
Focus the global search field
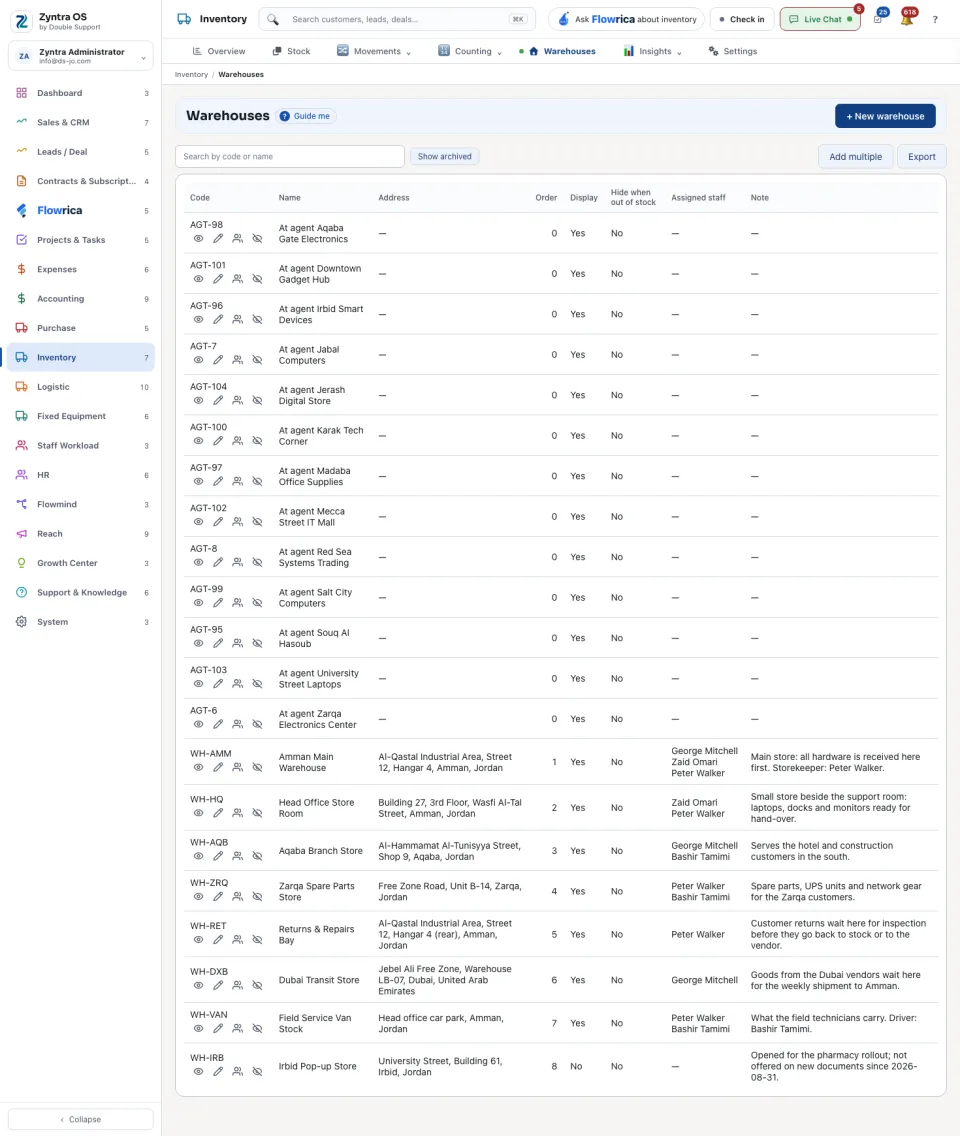point(397,20)
